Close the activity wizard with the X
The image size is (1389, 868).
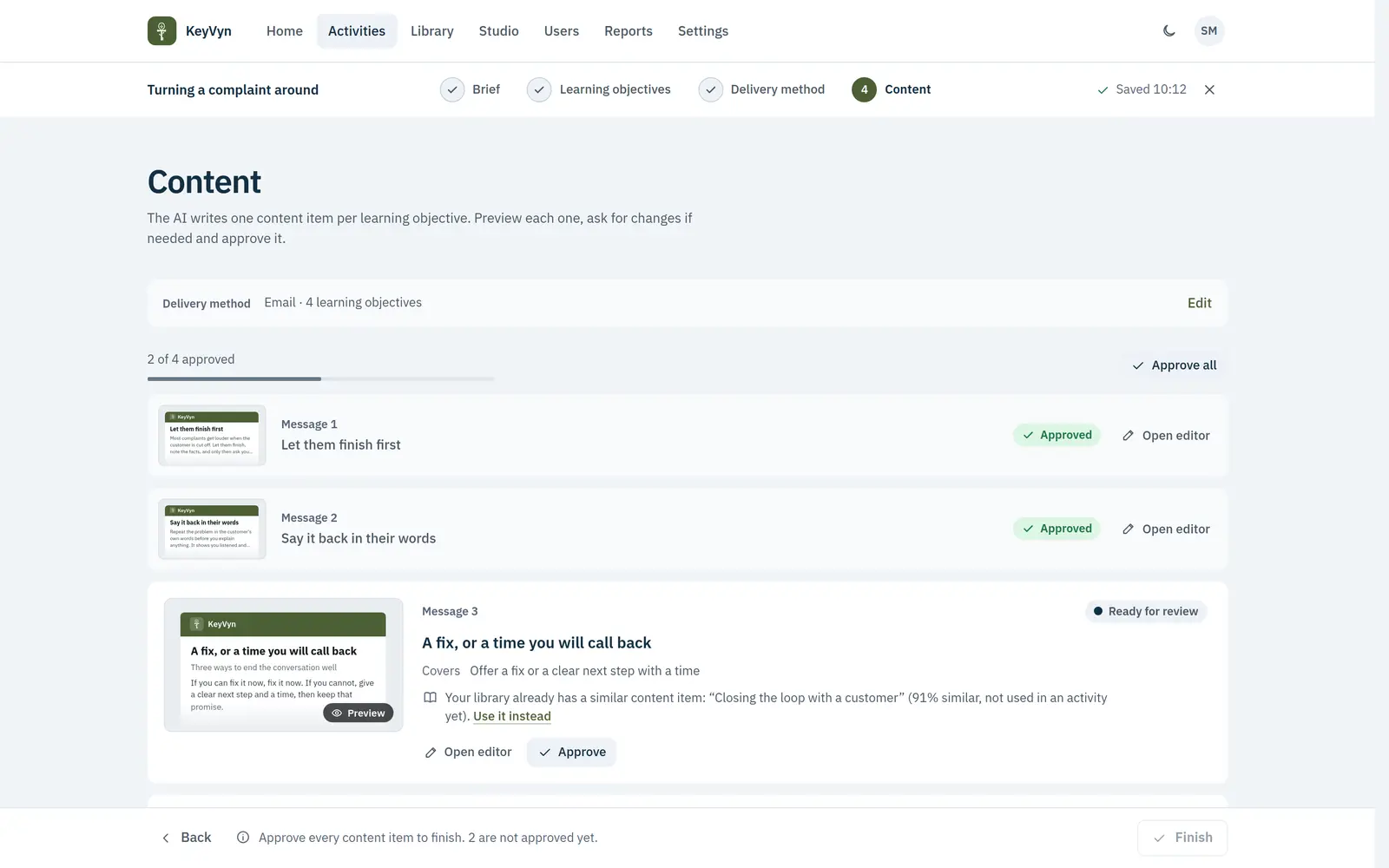tap(1209, 89)
